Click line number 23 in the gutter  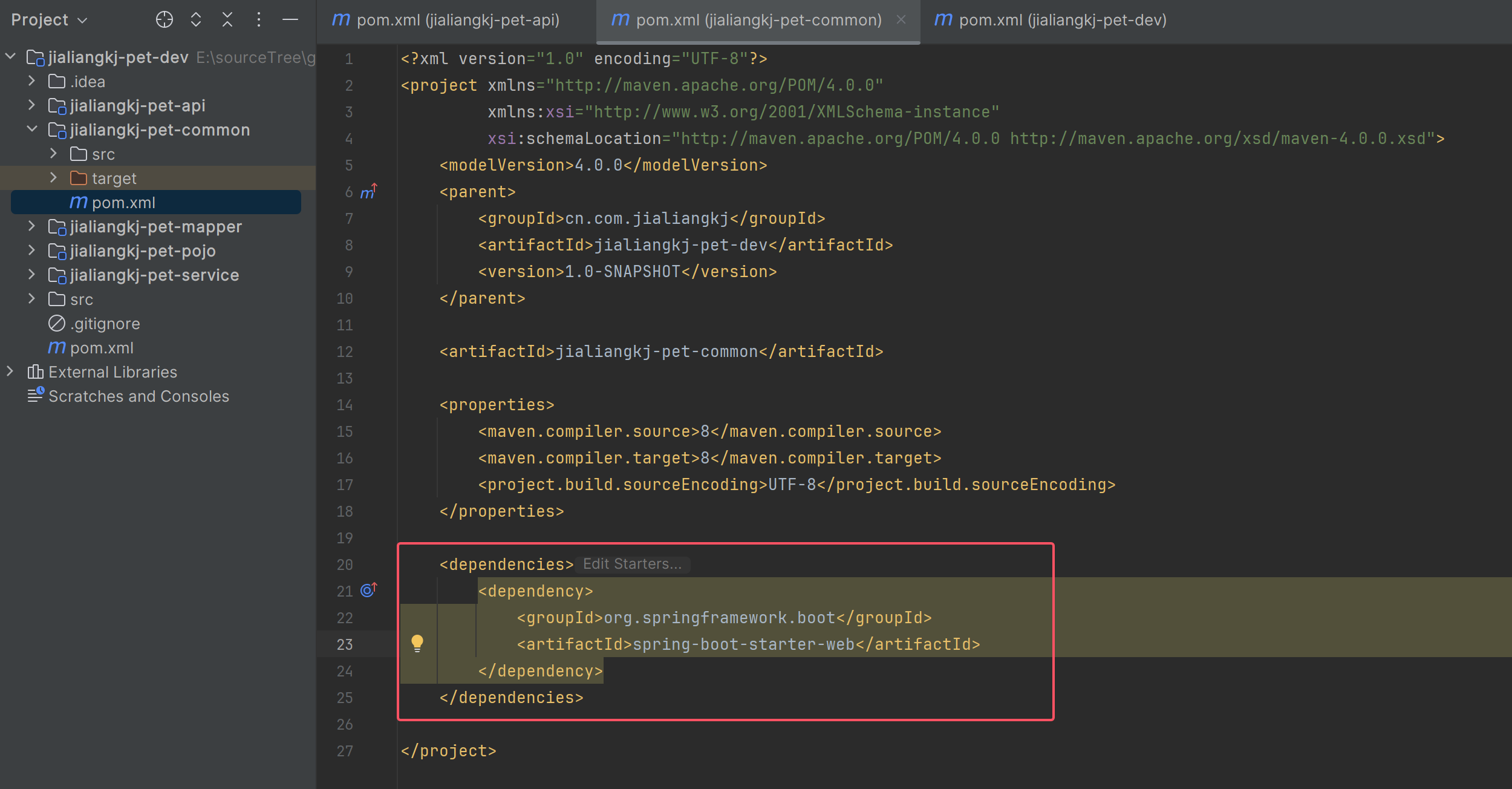coord(345,644)
